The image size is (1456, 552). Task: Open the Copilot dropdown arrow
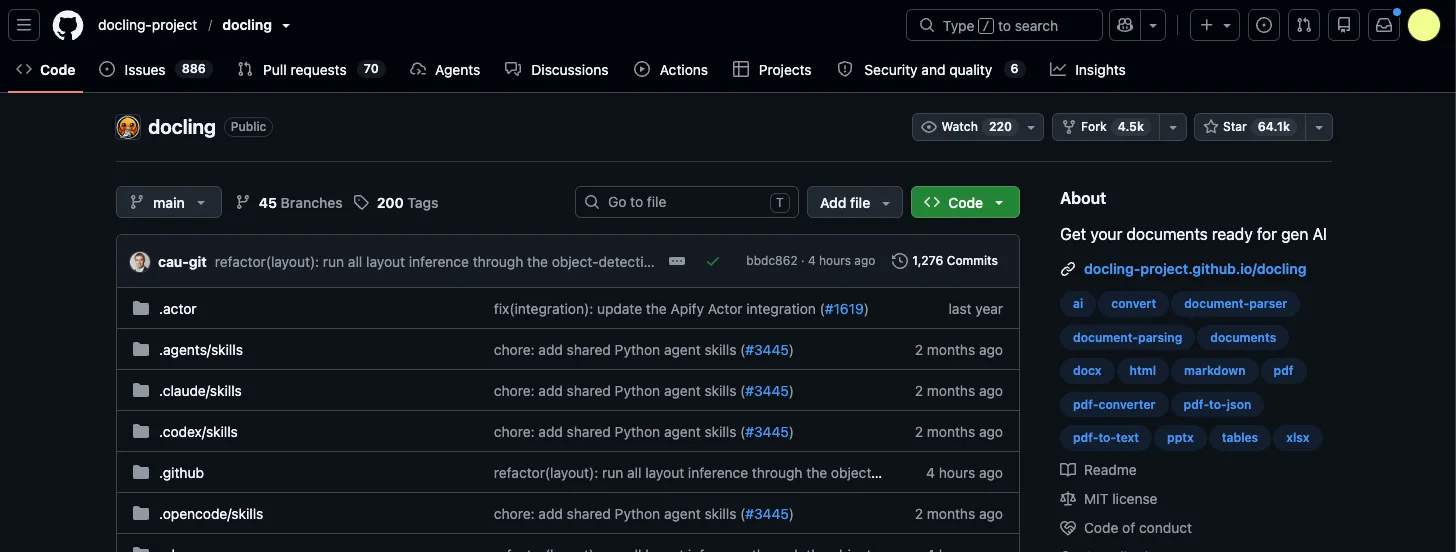[x=1154, y=25]
